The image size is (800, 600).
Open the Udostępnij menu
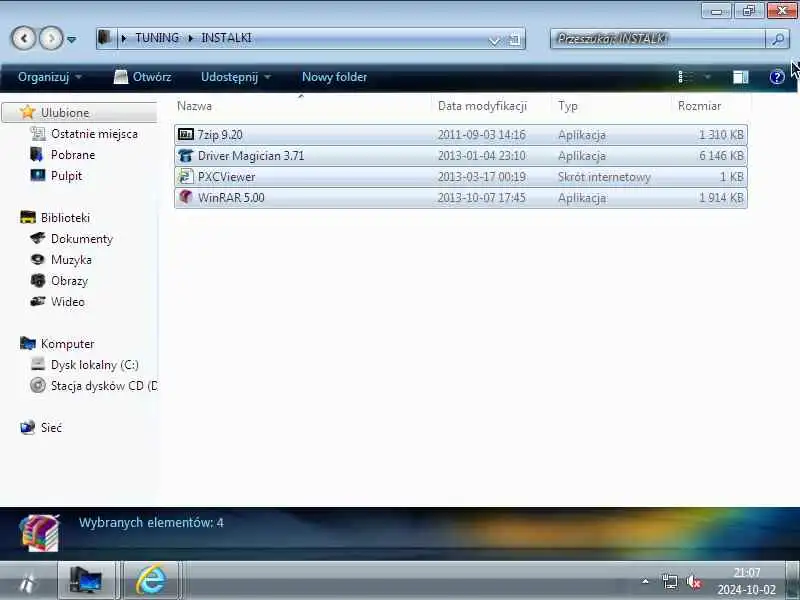click(x=235, y=77)
